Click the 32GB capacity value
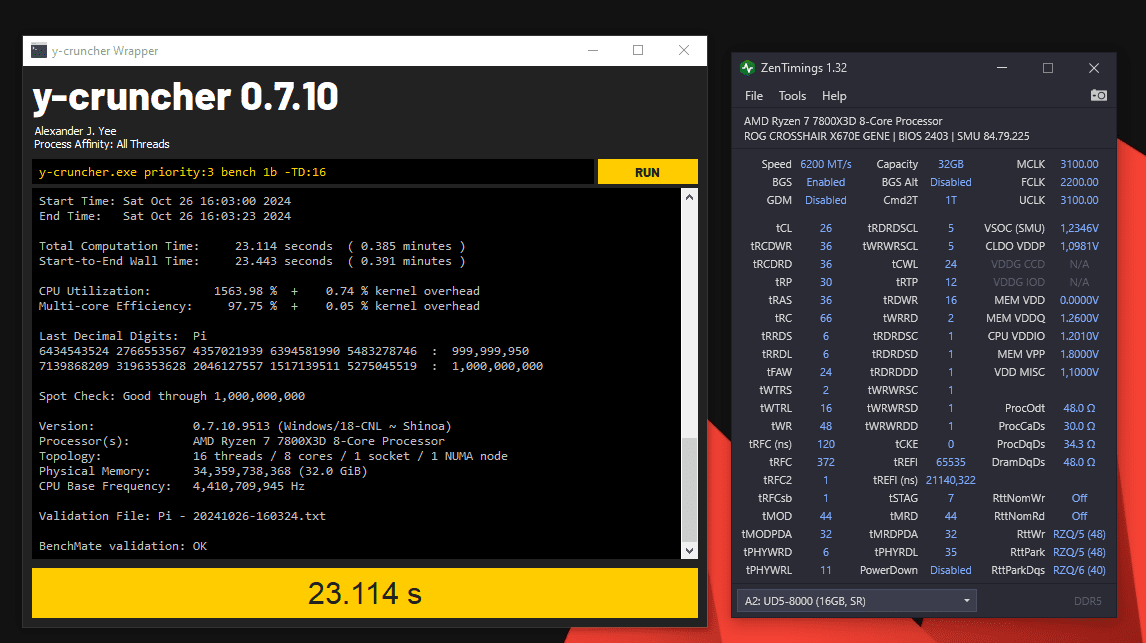The width and height of the screenshot is (1146, 643). tap(951, 164)
